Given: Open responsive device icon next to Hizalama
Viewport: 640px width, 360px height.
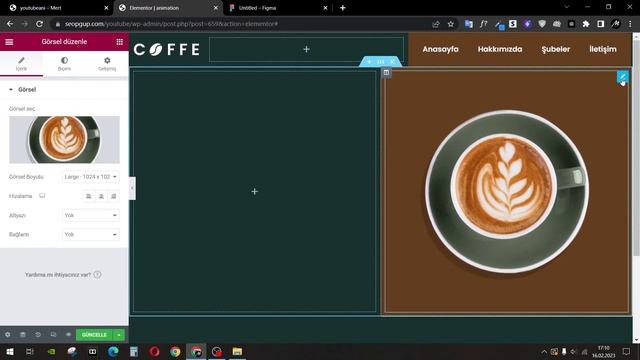Looking at the screenshot, I should [42, 196].
